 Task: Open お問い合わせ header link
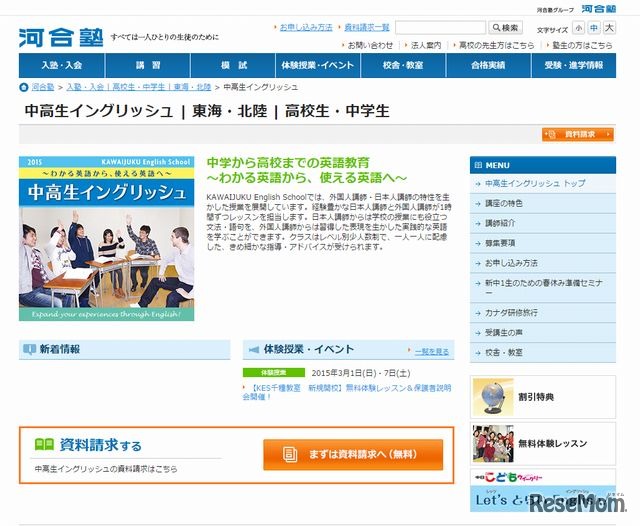point(370,45)
